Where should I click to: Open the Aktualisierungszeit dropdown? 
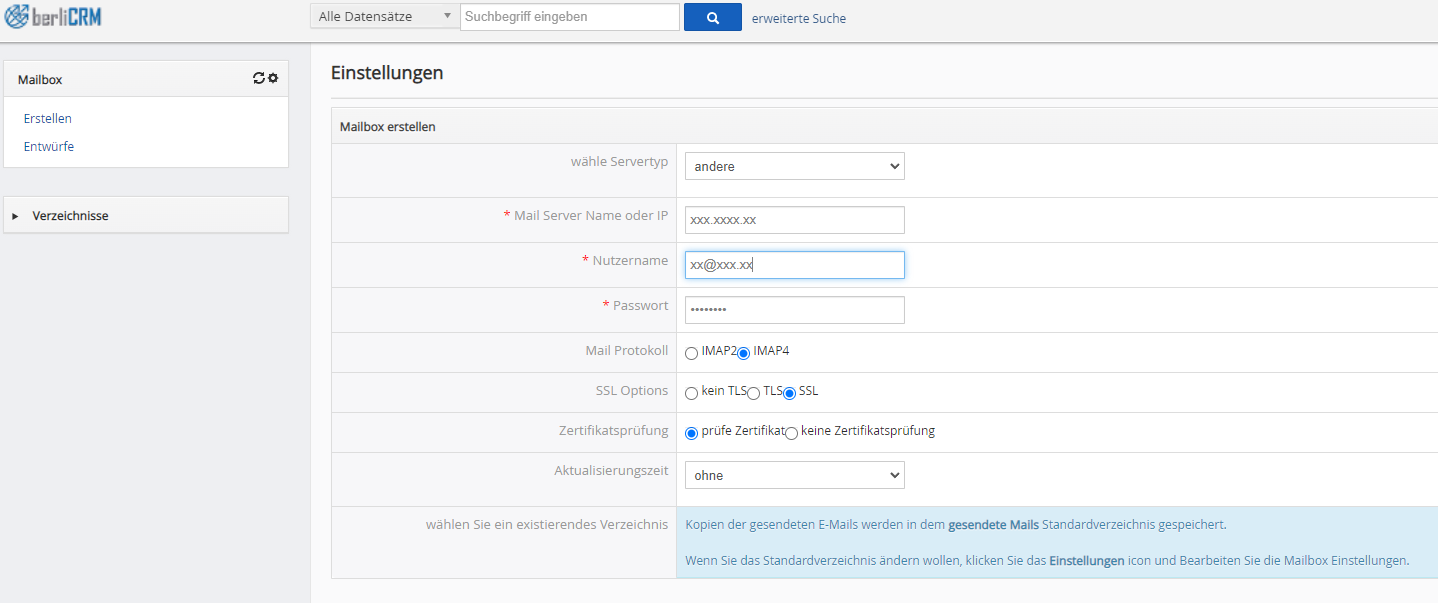pos(794,475)
